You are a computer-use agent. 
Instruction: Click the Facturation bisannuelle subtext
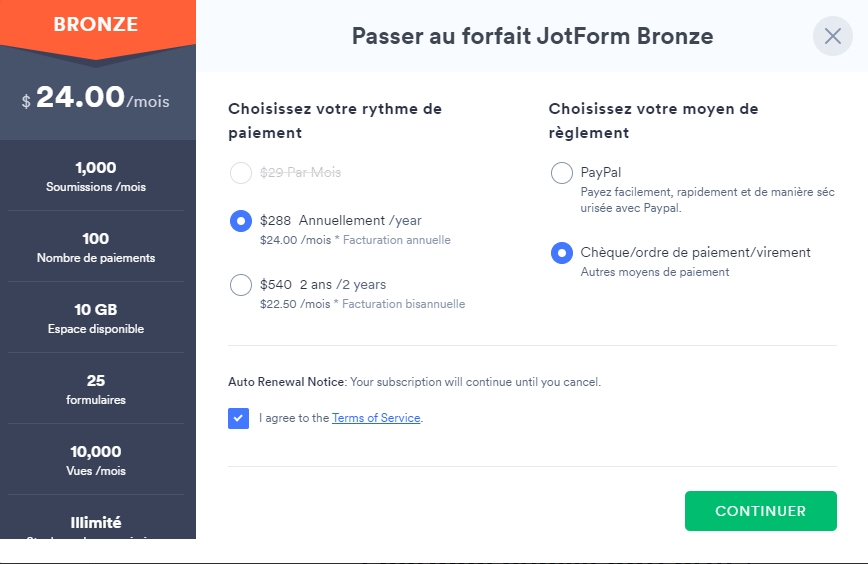404,304
